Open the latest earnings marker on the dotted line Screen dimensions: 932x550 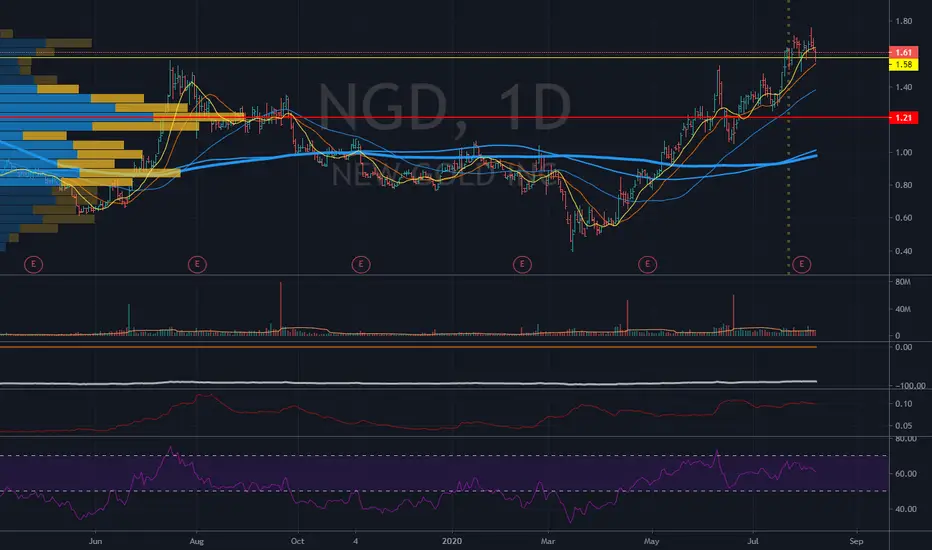(801, 264)
